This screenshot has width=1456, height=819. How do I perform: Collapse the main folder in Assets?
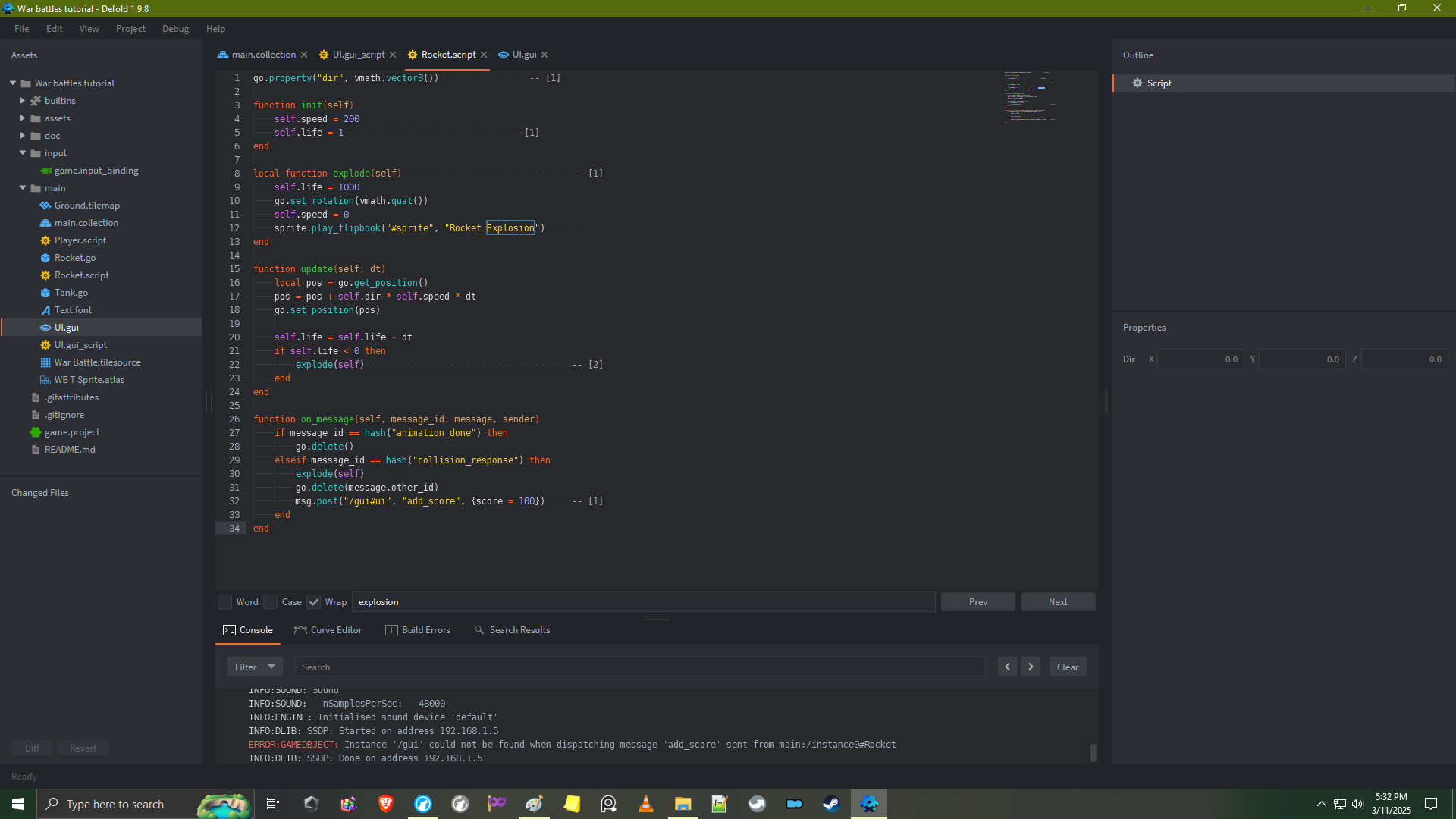(x=23, y=188)
